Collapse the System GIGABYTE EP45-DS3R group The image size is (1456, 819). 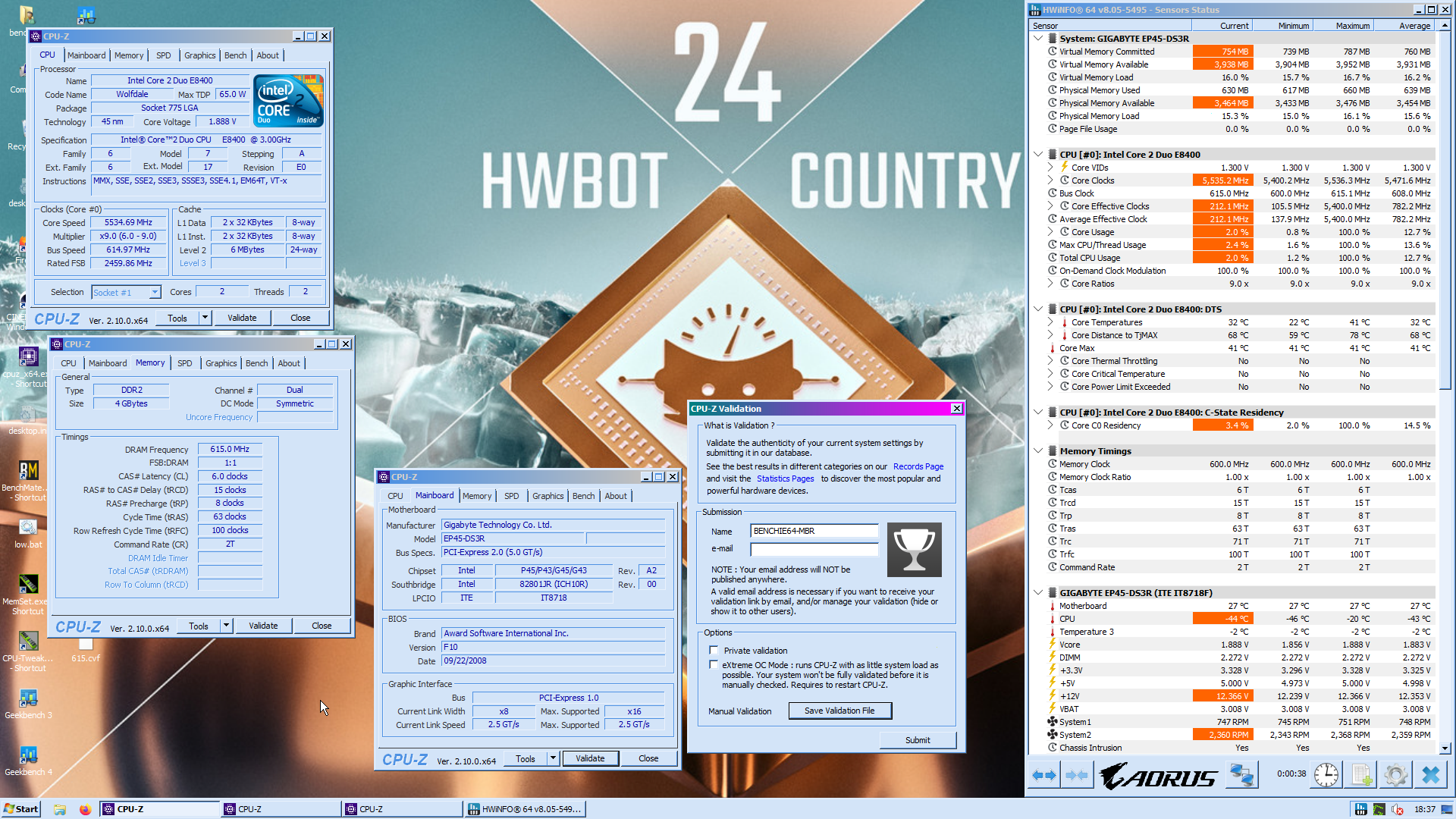pos(1038,38)
